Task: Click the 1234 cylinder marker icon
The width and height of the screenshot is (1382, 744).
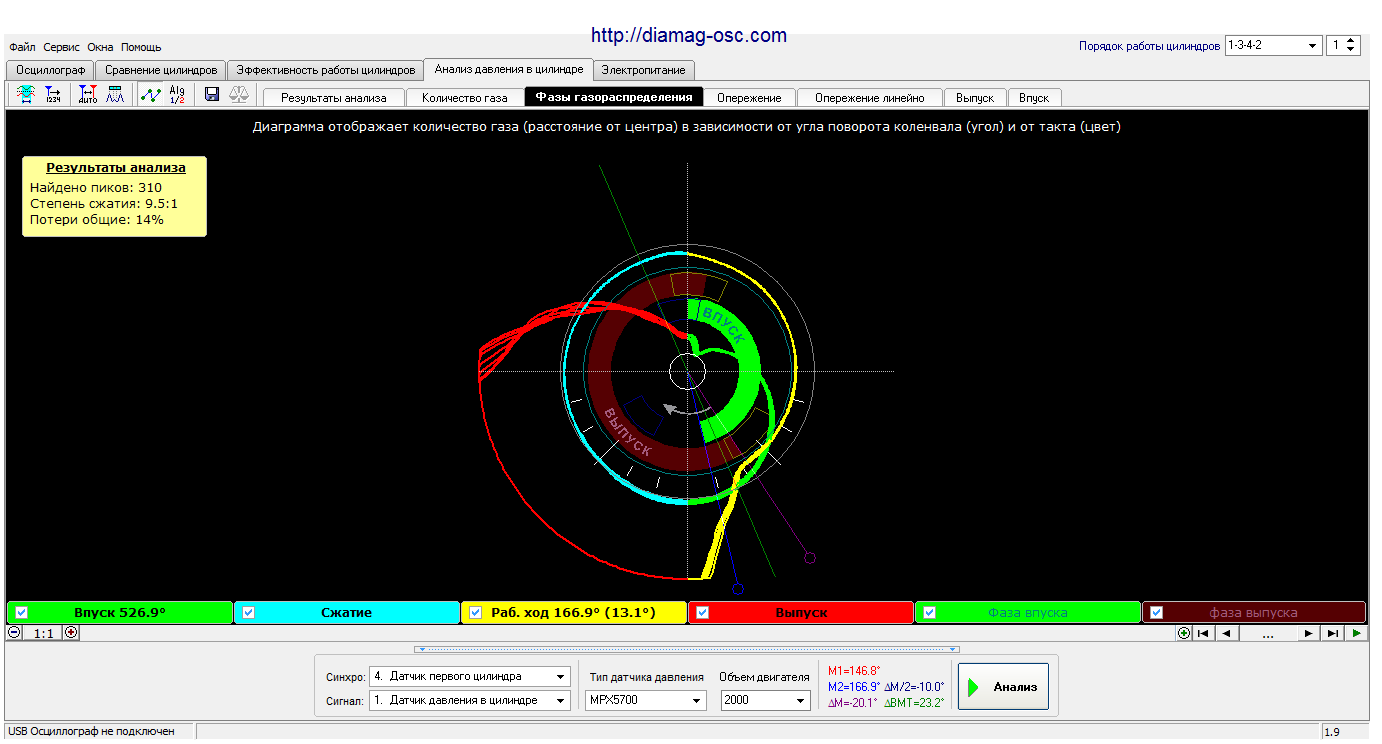Action: coord(53,95)
